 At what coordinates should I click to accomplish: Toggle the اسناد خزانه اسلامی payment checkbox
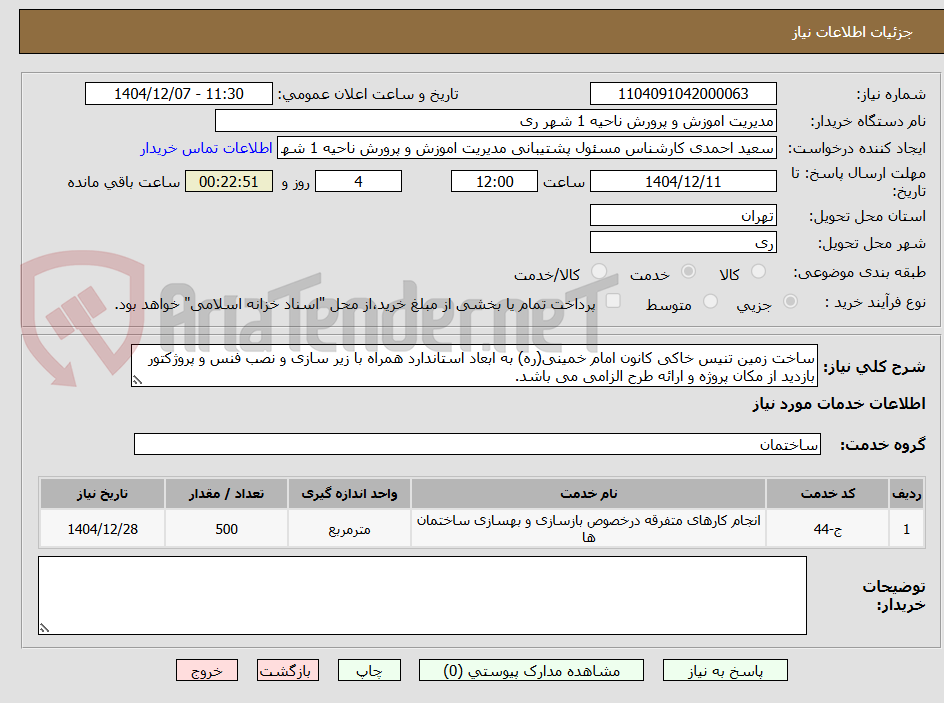[x=613, y=300]
